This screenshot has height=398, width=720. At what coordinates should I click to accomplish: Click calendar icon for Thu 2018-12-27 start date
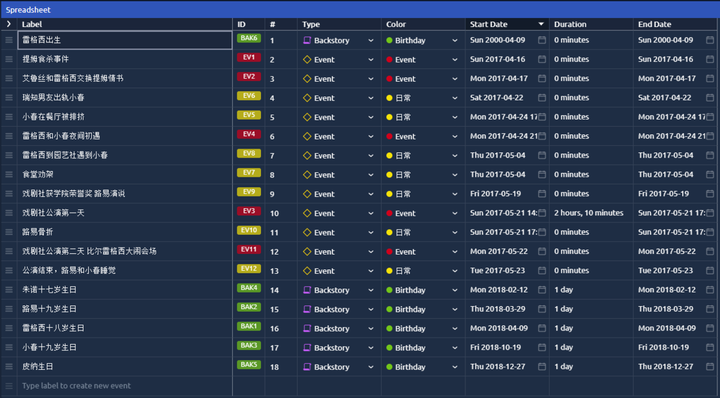click(542, 367)
